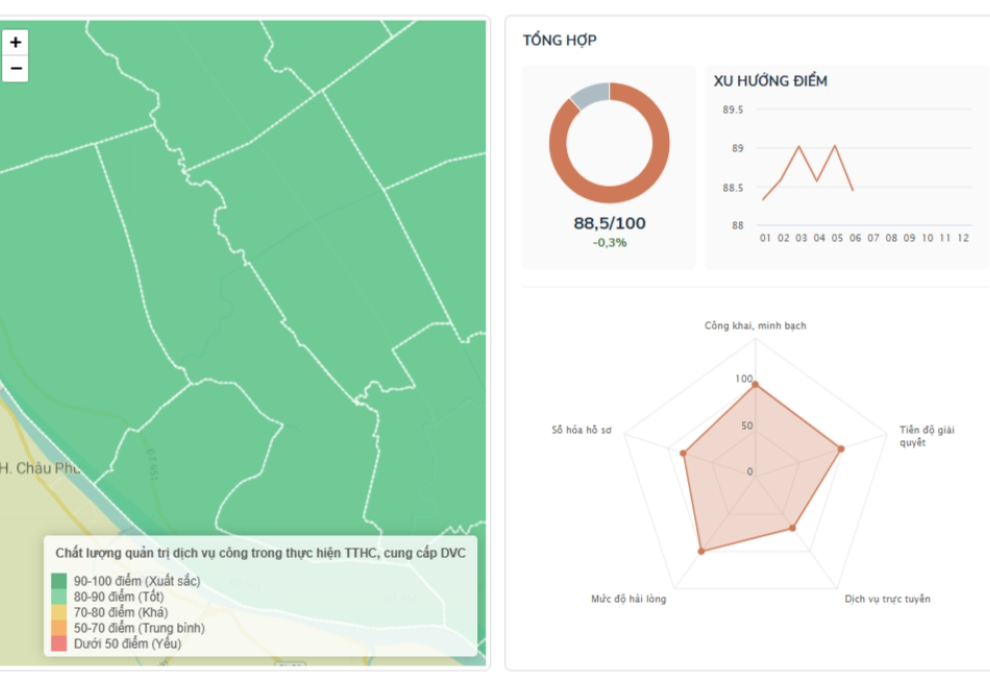This screenshot has width=990, height=680.
Task: Click the month 05 peak on trend line
Action: pyautogui.click(x=835, y=146)
